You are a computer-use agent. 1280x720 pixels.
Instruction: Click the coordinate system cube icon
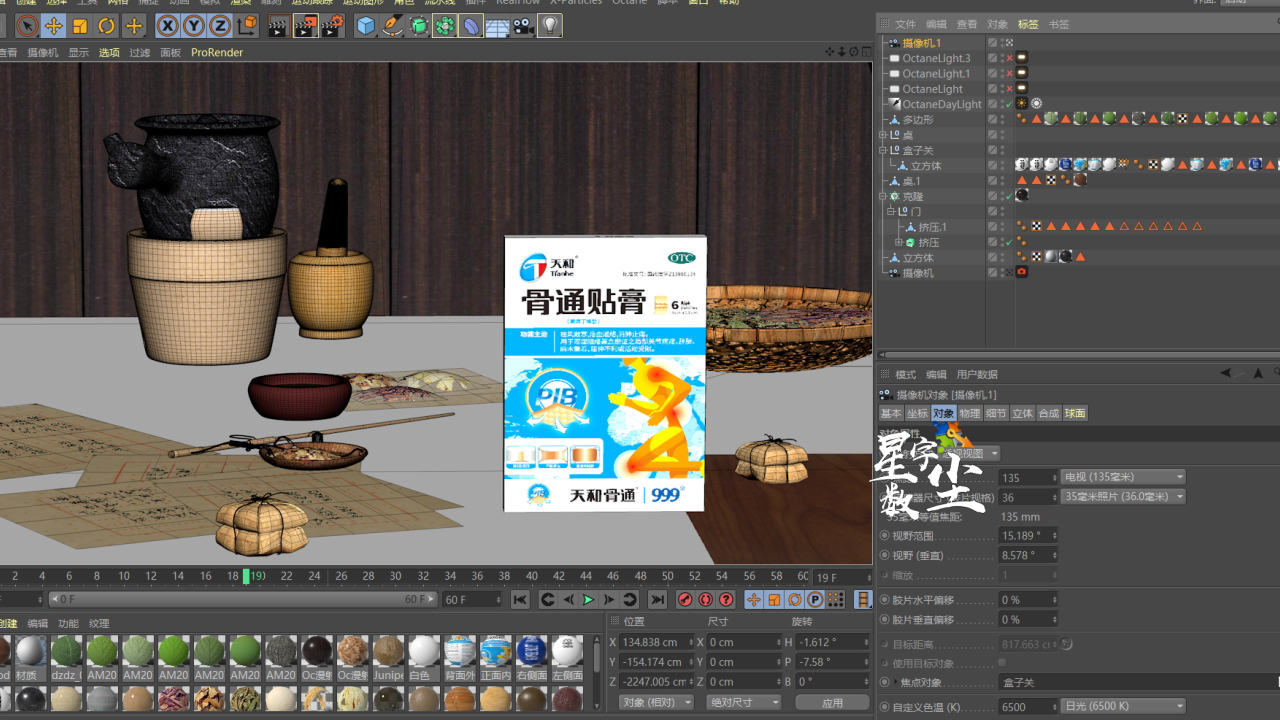pos(246,26)
